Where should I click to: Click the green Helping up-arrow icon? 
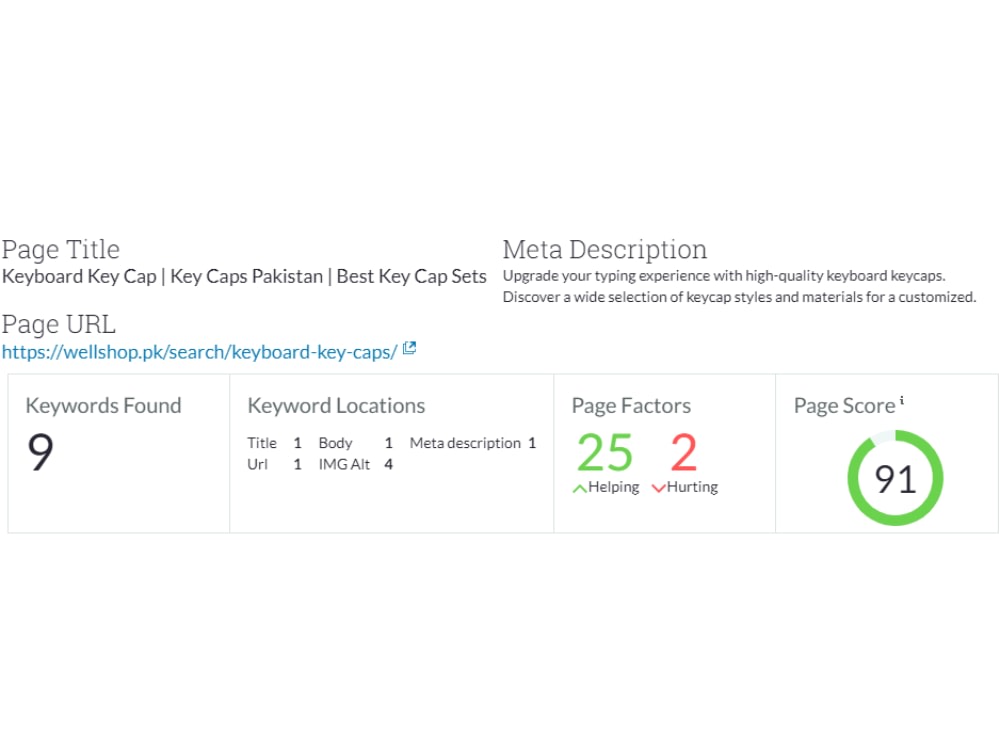tap(579, 489)
